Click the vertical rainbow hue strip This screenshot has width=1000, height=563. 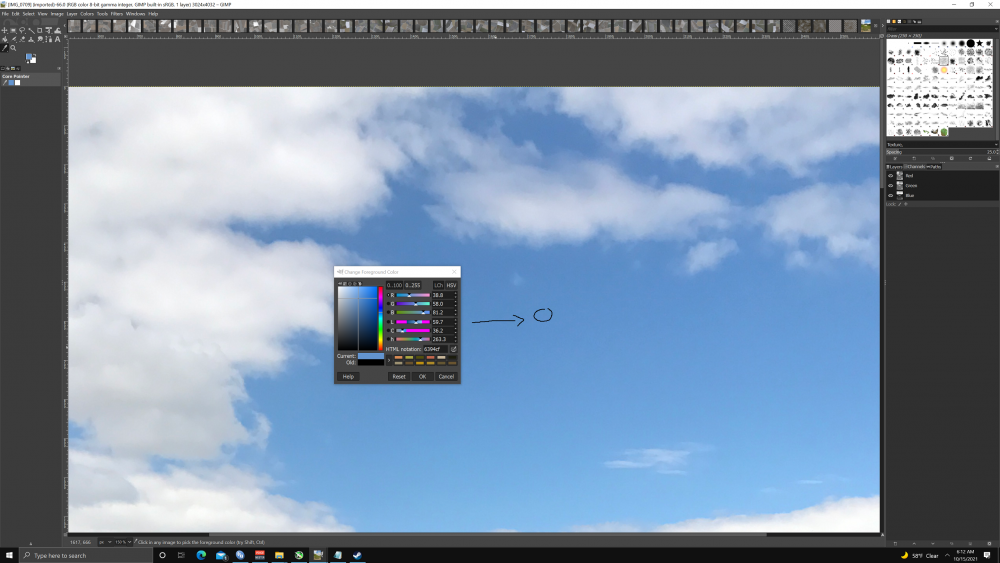(381, 318)
